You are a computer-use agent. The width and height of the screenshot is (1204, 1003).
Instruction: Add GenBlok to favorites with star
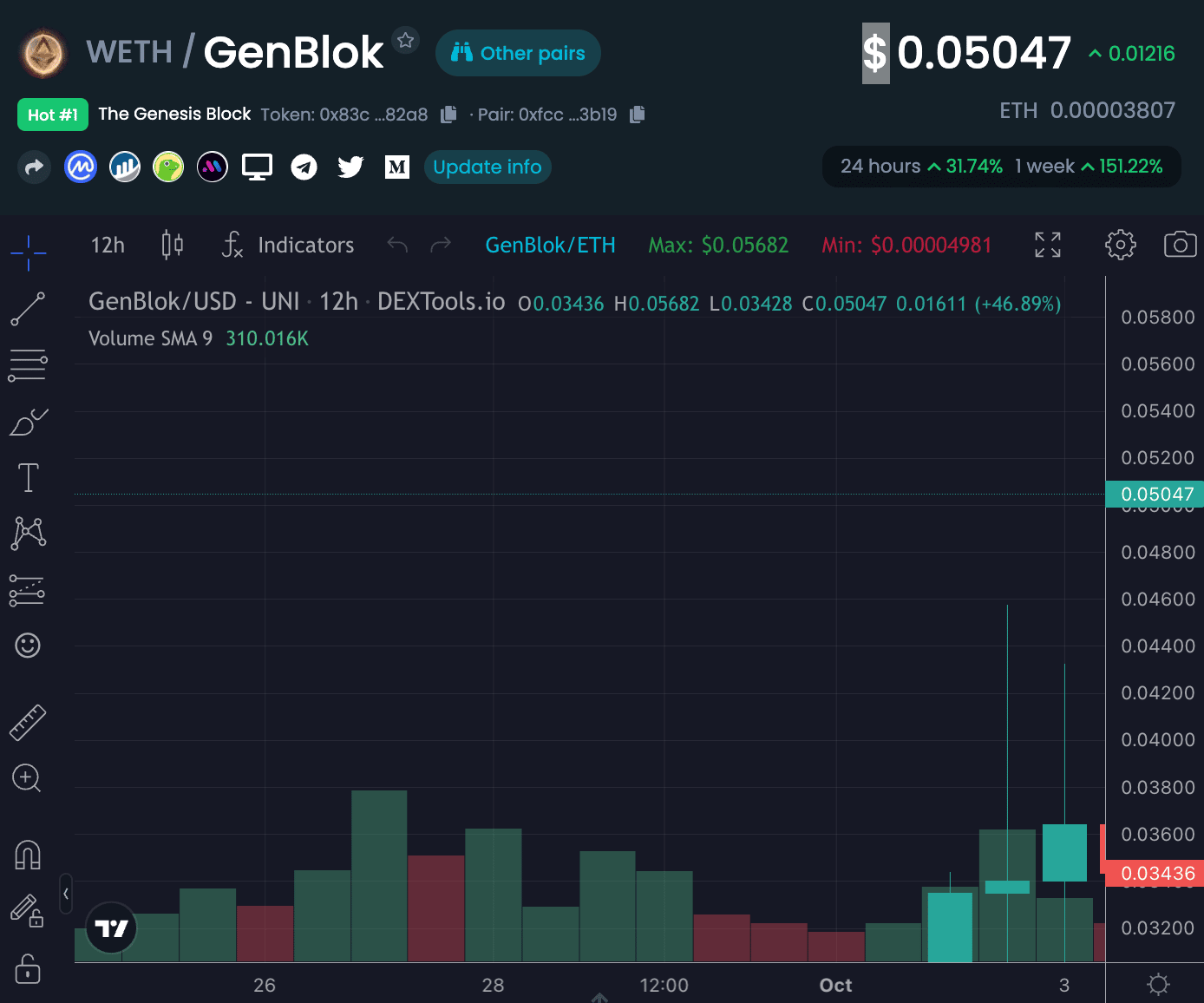coord(405,41)
